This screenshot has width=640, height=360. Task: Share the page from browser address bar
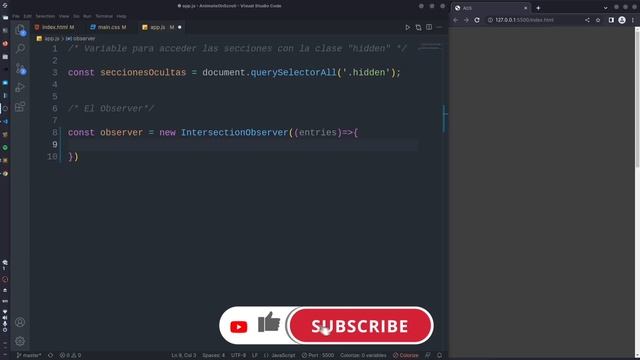point(587,20)
